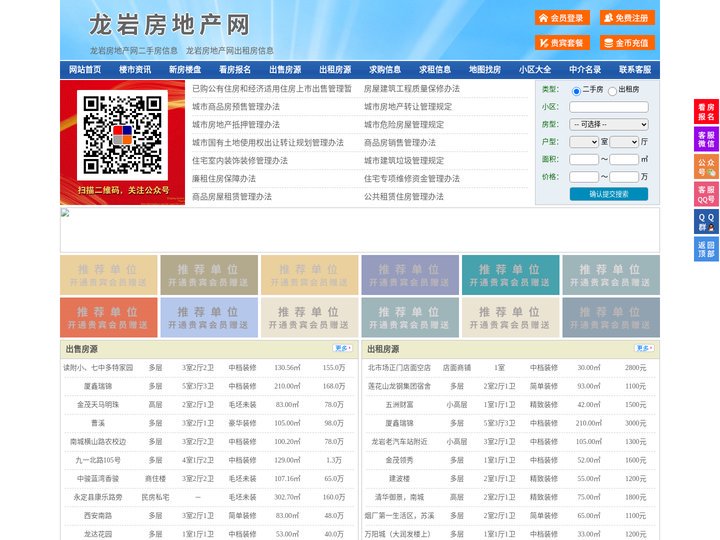Open the 中介名录 menu item

(x=585, y=70)
